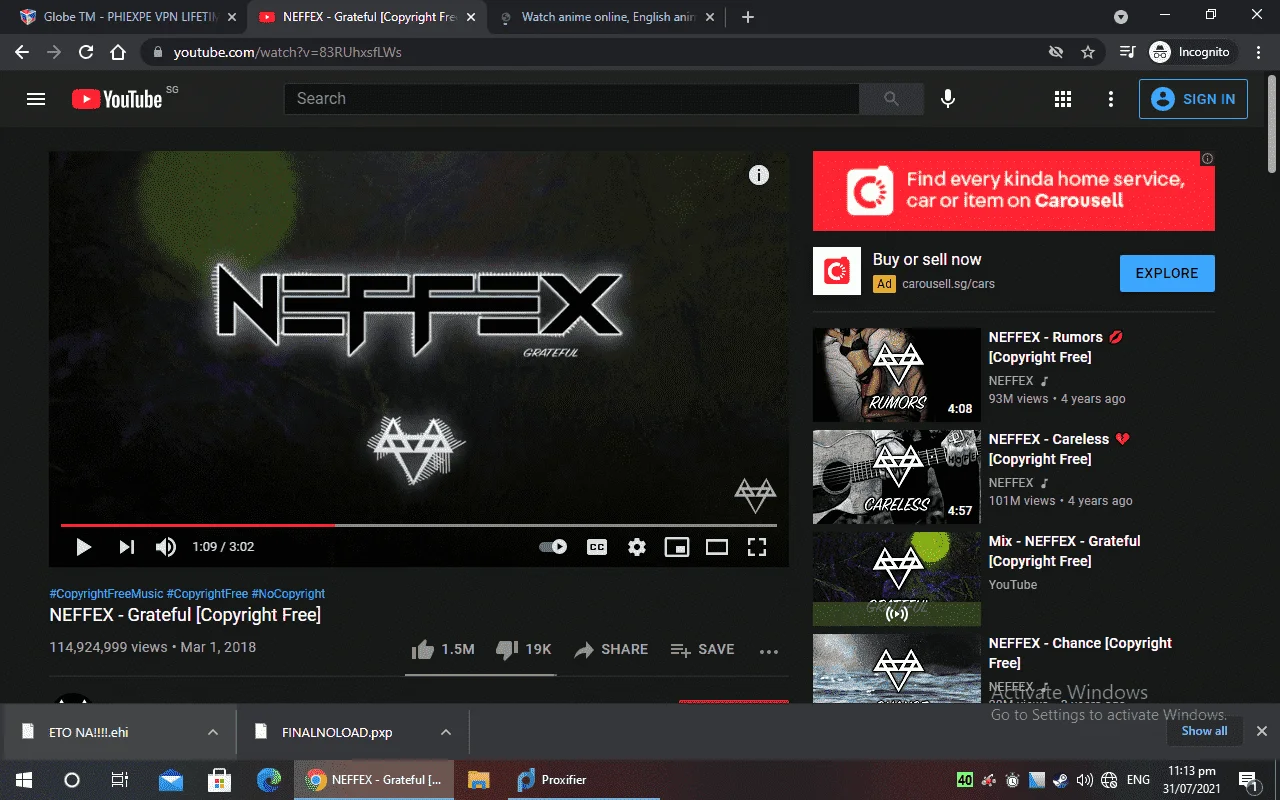Open the Windows Start menu
The image size is (1280, 800).
[24, 780]
